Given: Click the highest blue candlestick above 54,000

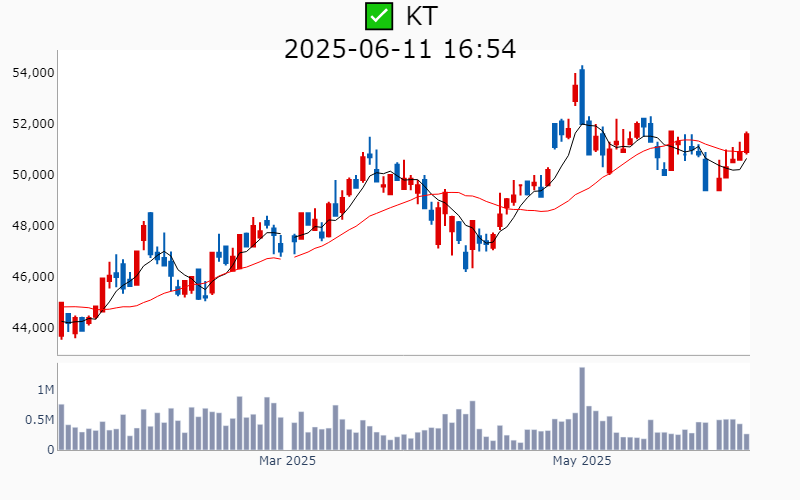Looking at the screenshot, I should point(582,95).
